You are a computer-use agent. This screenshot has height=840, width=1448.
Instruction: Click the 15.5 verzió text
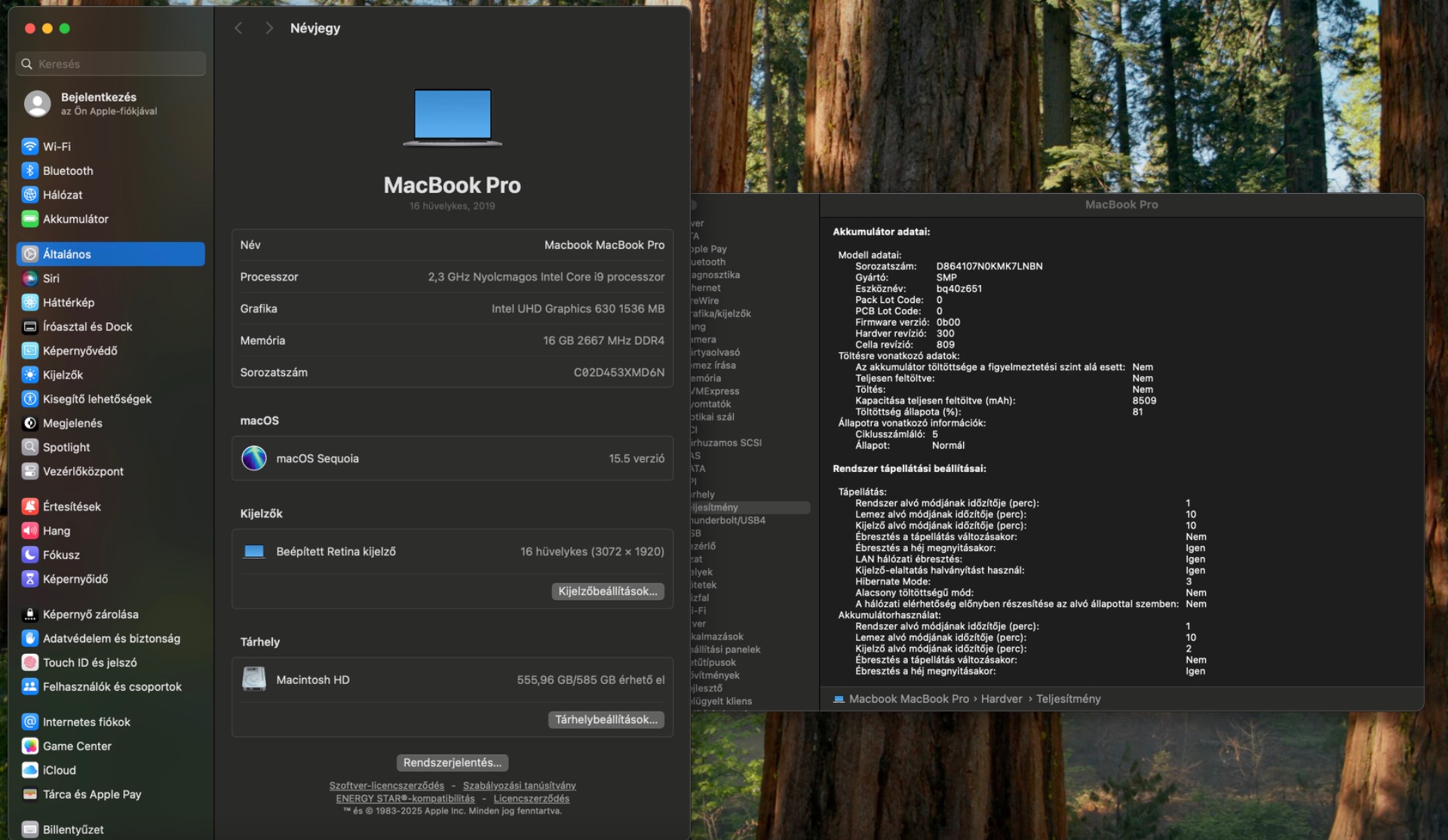[637, 458]
